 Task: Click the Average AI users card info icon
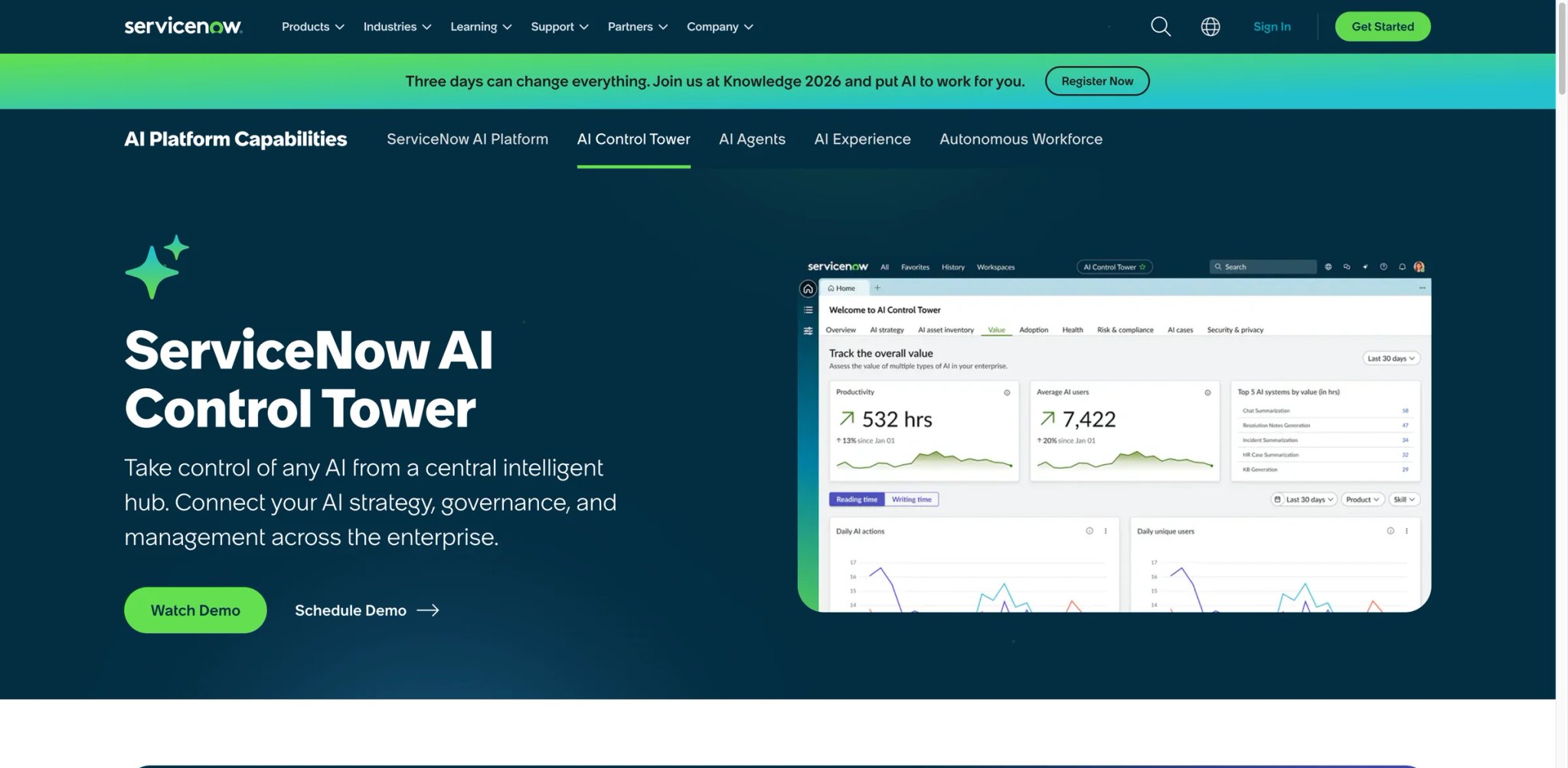click(1207, 393)
